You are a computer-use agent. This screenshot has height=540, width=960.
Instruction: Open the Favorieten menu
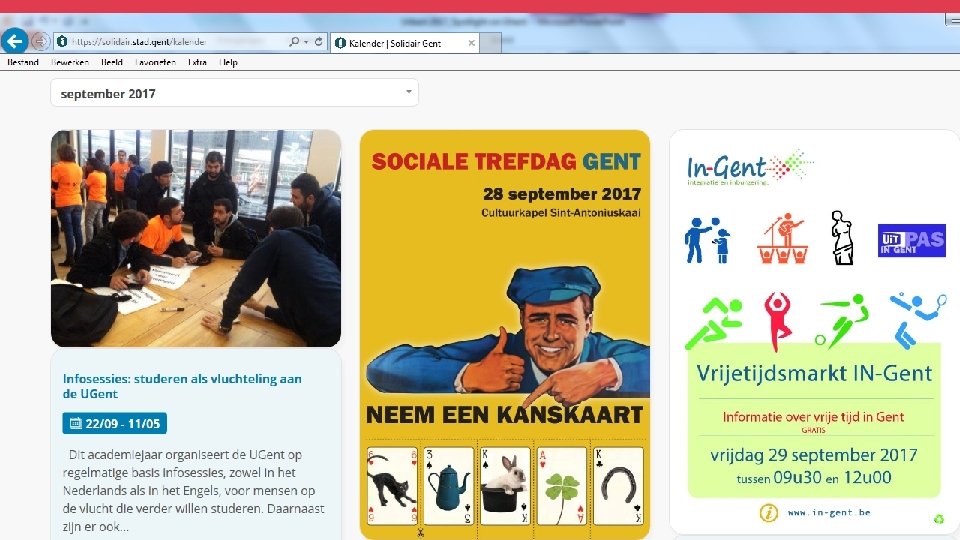156,62
